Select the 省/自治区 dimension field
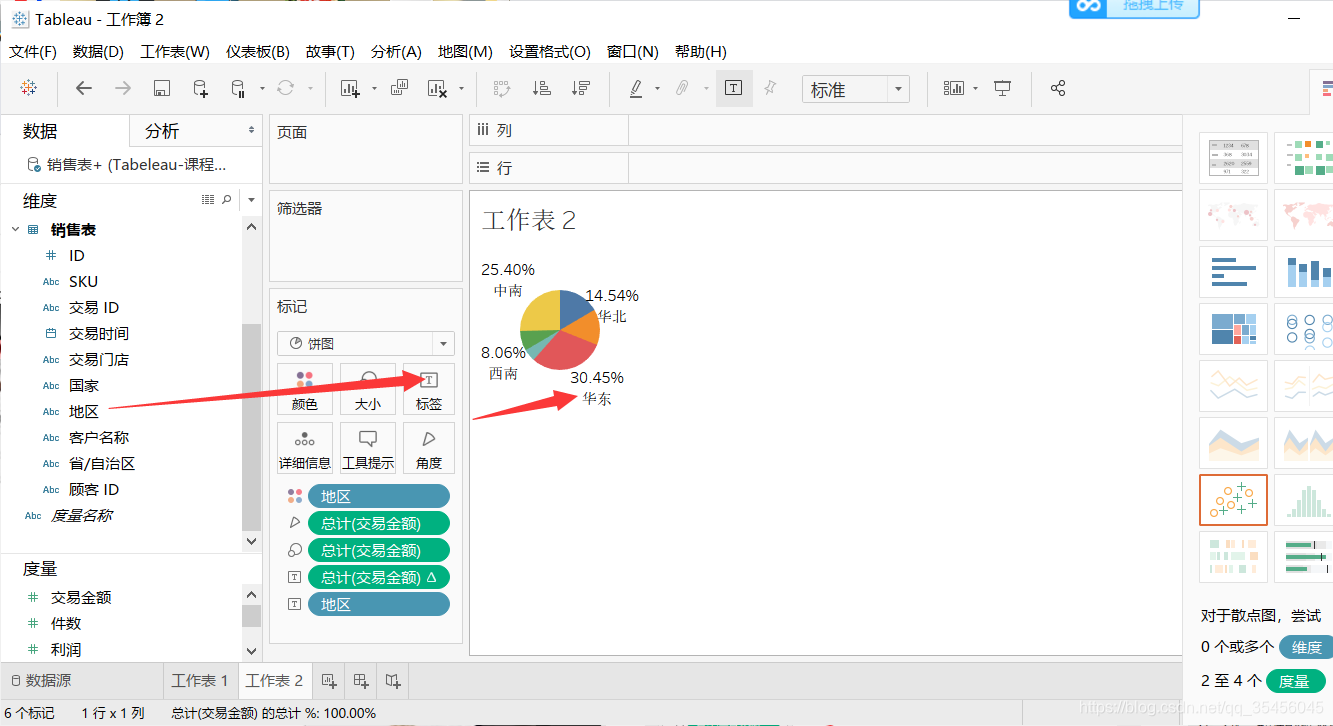This screenshot has height=726, width=1333. pos(102,463)
